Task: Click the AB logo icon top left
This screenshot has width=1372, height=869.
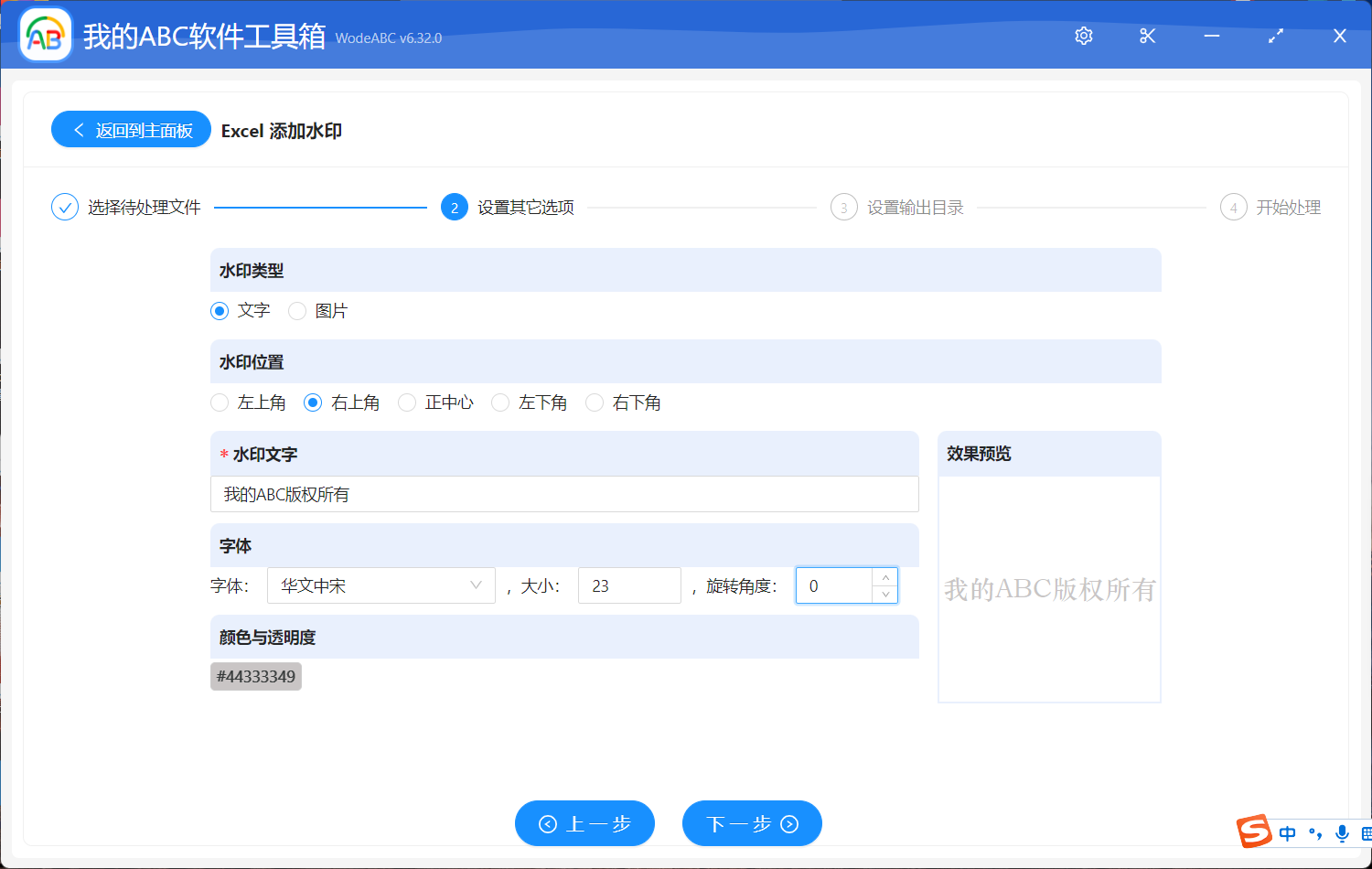Action: coord(45,35)
